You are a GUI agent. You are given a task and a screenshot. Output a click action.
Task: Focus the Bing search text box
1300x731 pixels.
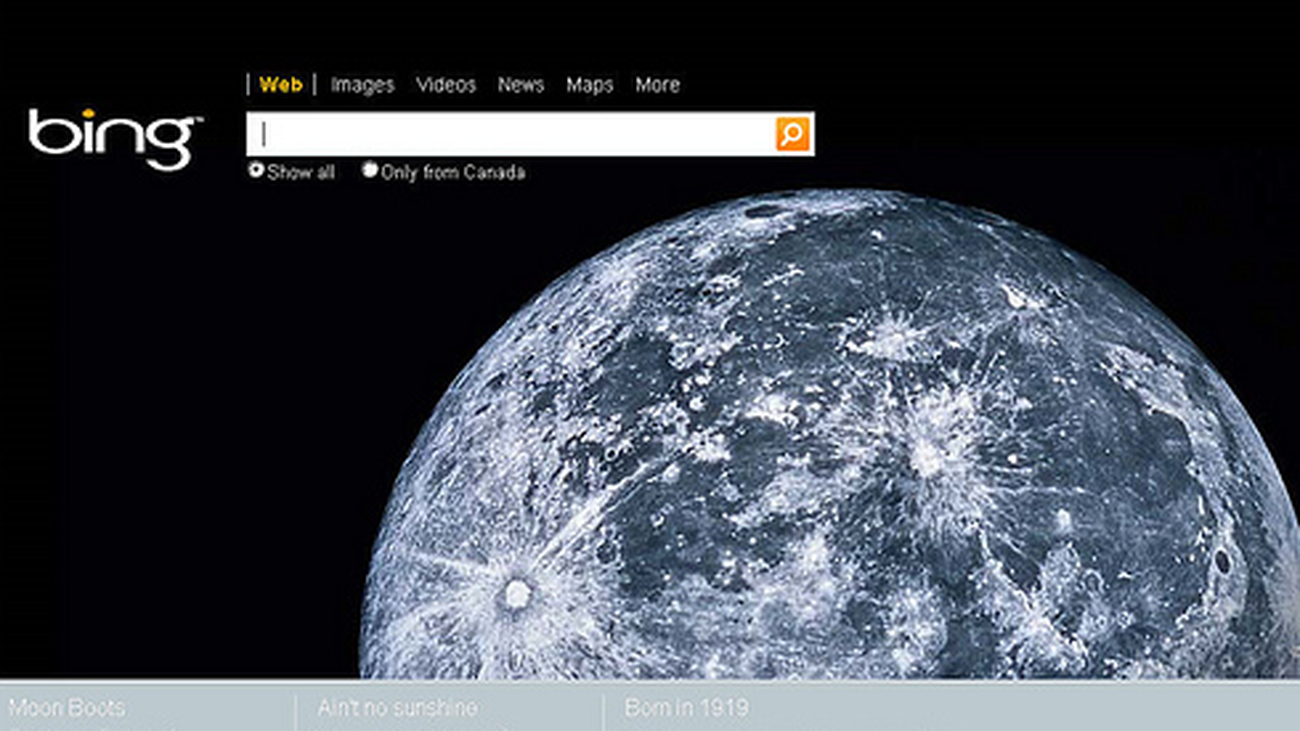point(510,134)
